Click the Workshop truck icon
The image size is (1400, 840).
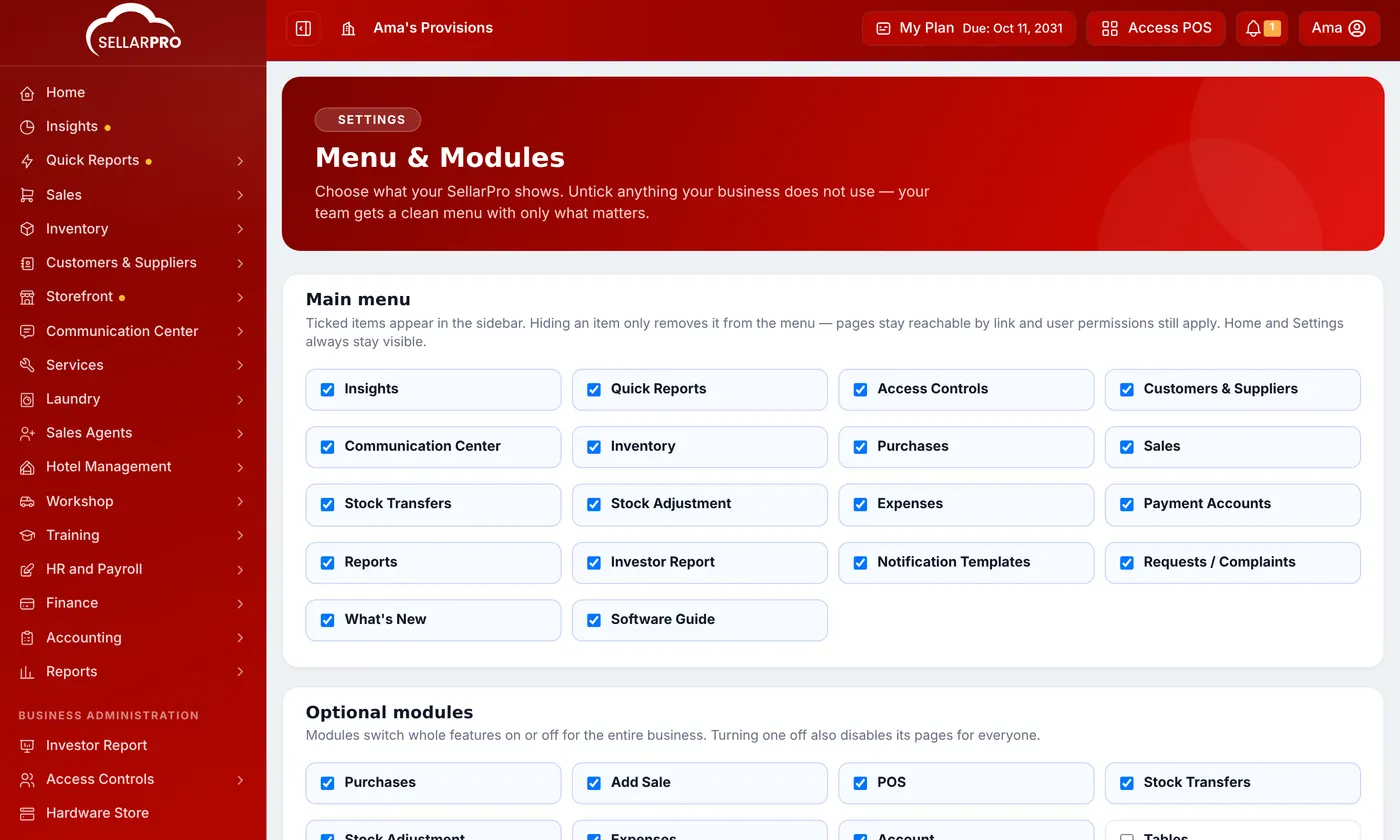coord(27,501)
